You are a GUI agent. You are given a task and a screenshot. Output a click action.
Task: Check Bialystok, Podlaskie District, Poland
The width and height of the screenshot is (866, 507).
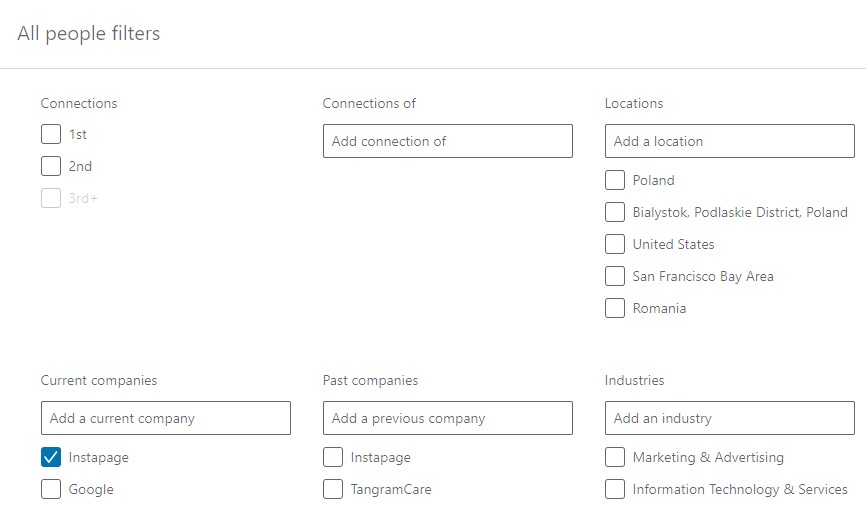pos(615,212)
